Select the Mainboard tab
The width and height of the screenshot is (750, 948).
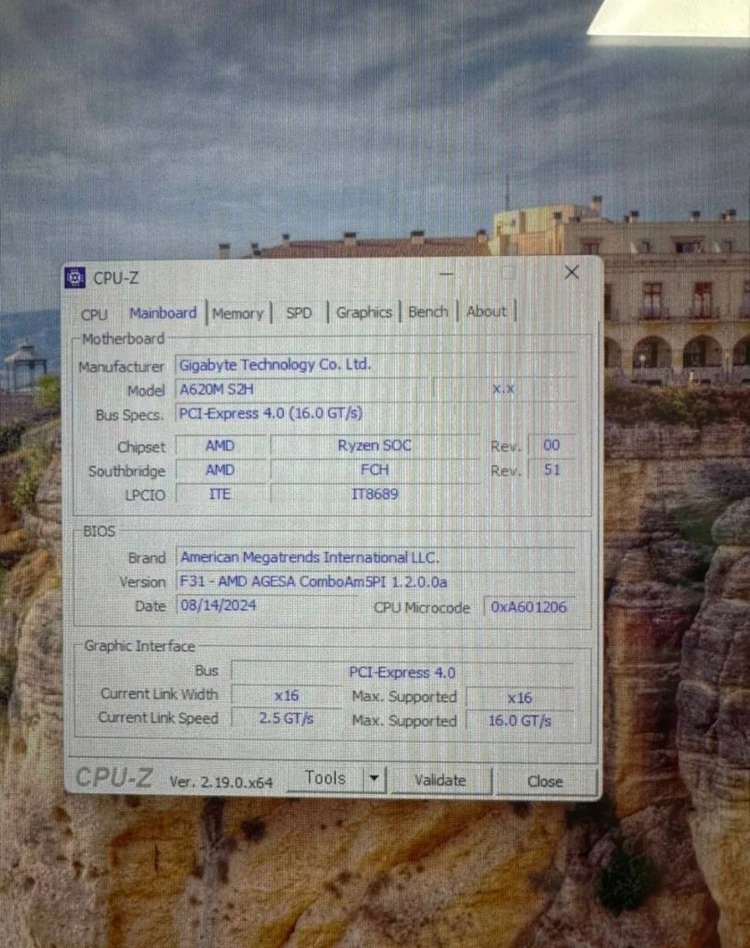163,313
